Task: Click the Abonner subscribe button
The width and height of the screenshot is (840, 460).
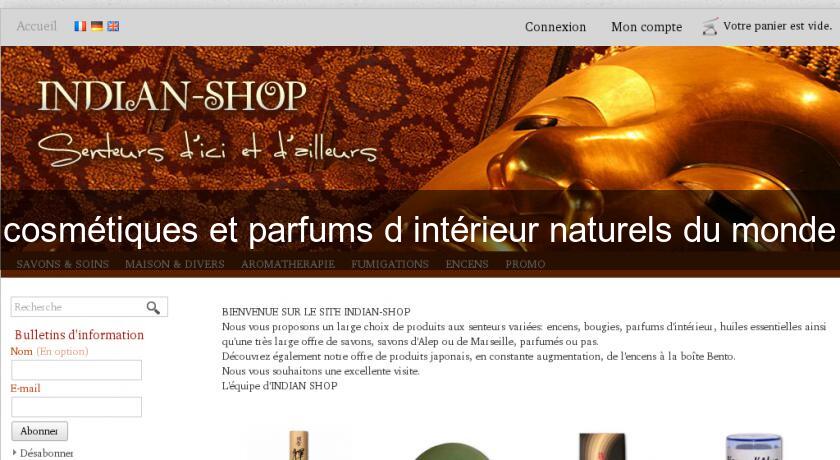Action: [40, 431]
